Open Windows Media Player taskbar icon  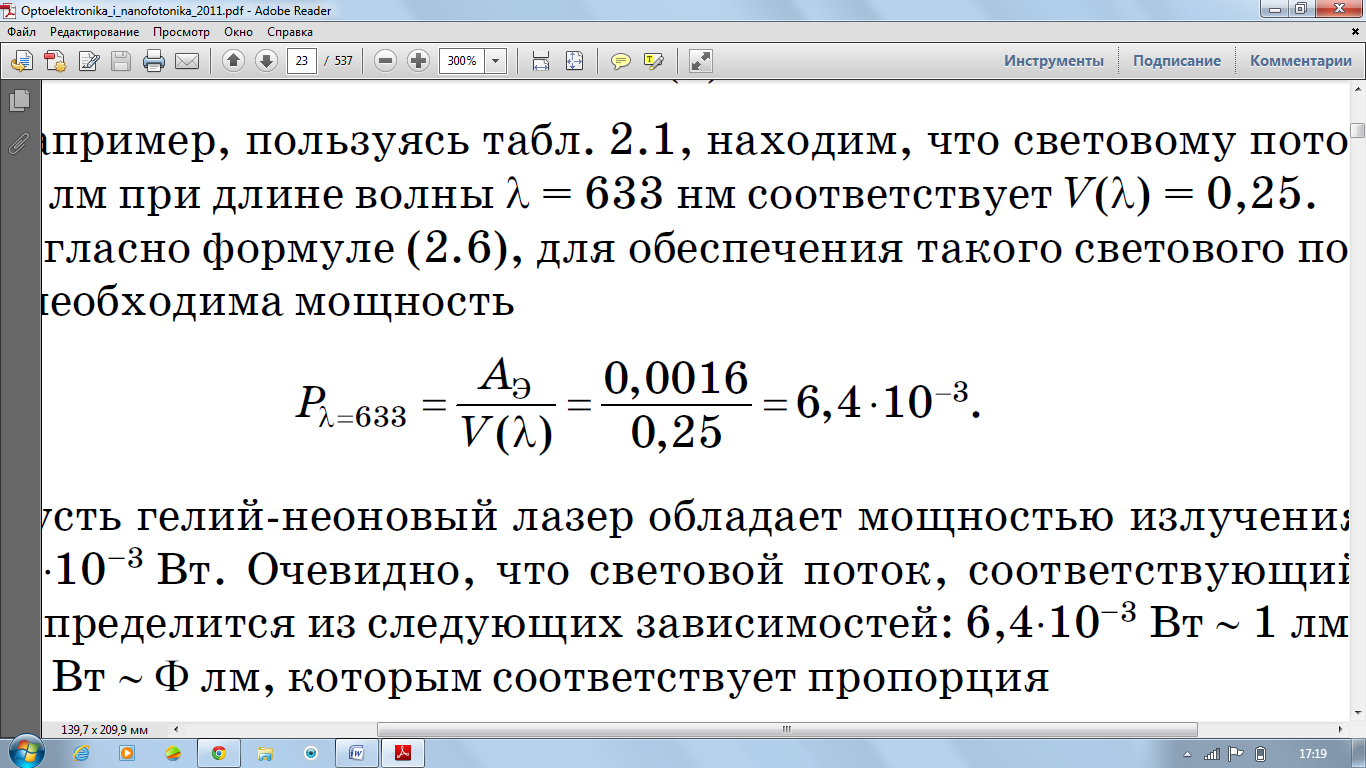point(127,753)
